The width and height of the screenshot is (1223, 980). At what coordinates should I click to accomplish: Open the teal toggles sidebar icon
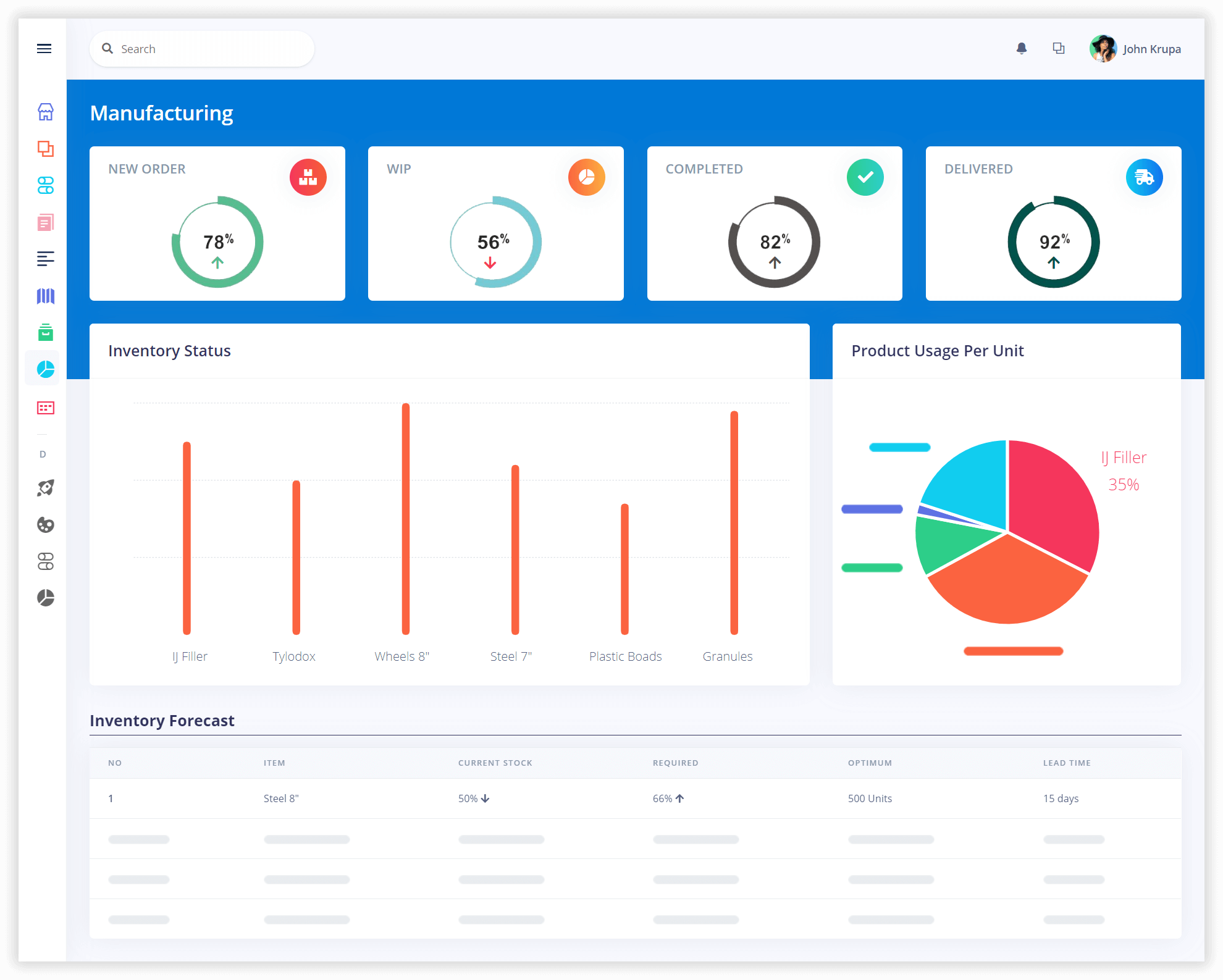coord(46,185)
